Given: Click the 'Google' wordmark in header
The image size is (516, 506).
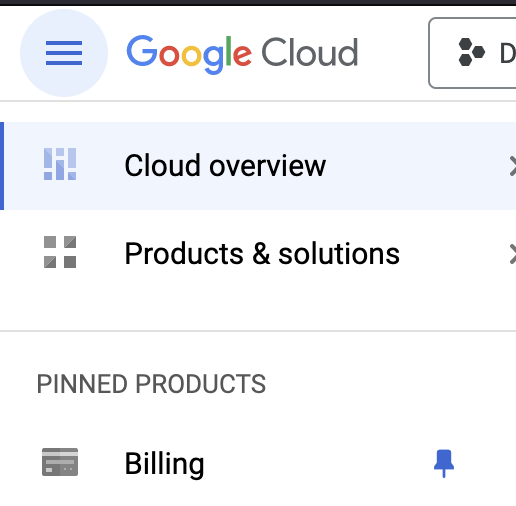Looking at the screenshot, I should [x=189, y=54].
